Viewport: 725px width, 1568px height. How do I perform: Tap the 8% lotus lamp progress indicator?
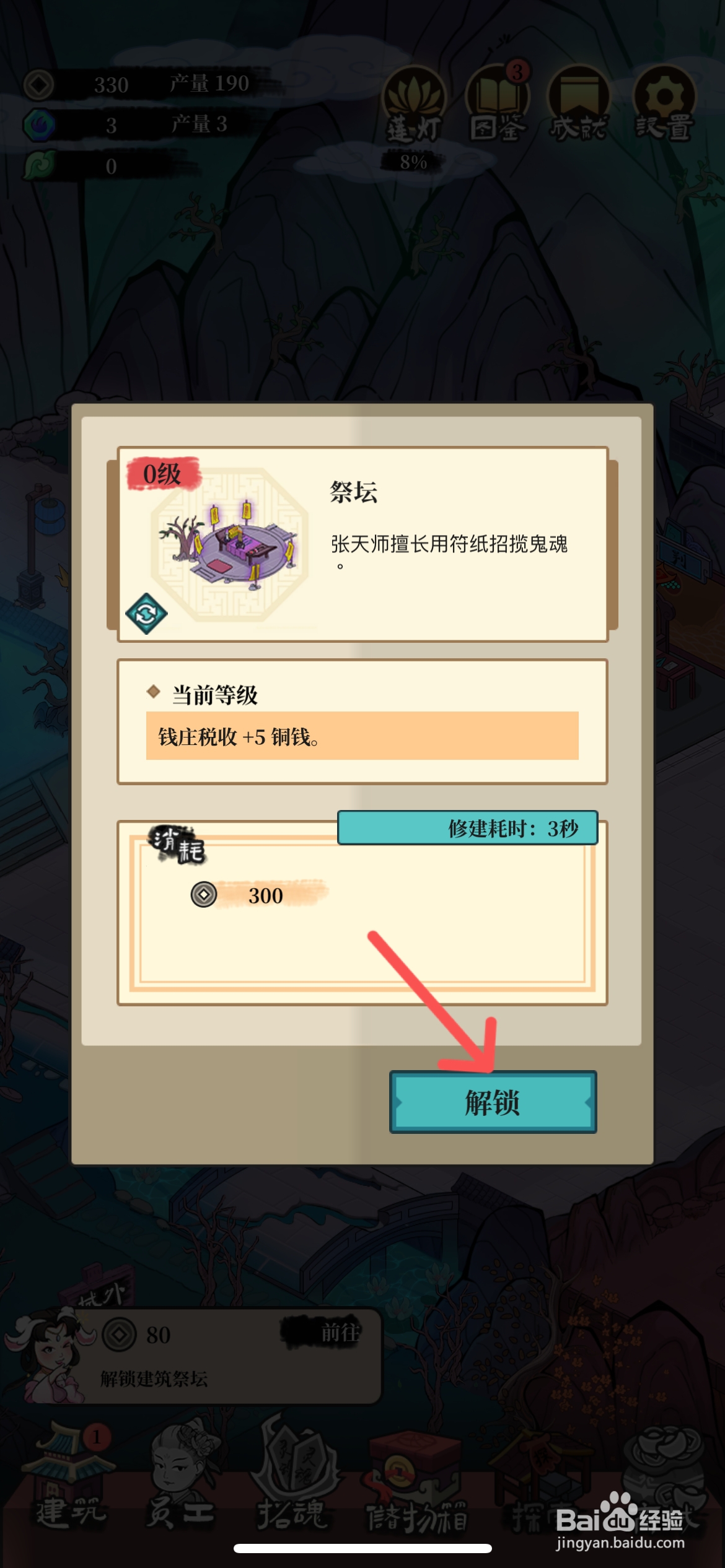point(413,162)
